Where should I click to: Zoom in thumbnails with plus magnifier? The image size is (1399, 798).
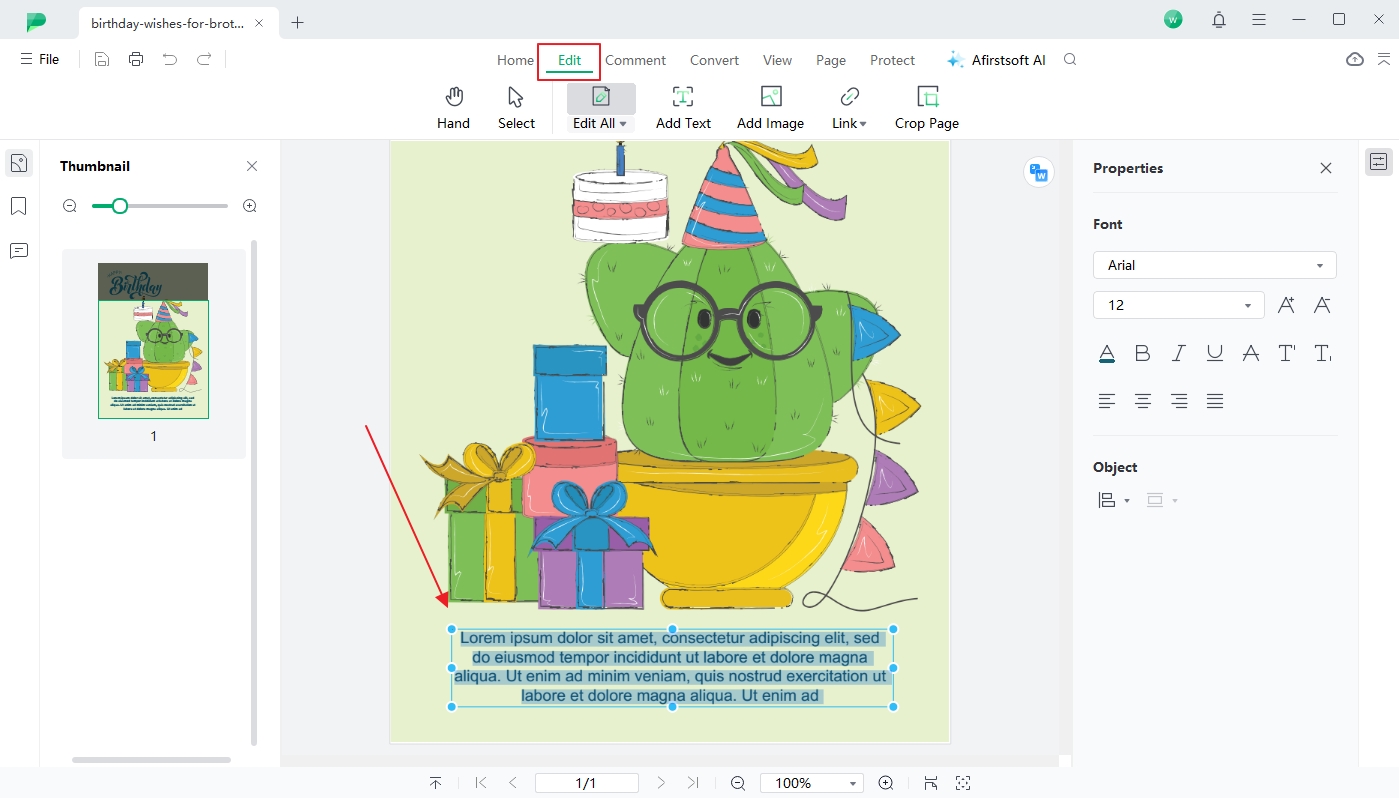250,206
